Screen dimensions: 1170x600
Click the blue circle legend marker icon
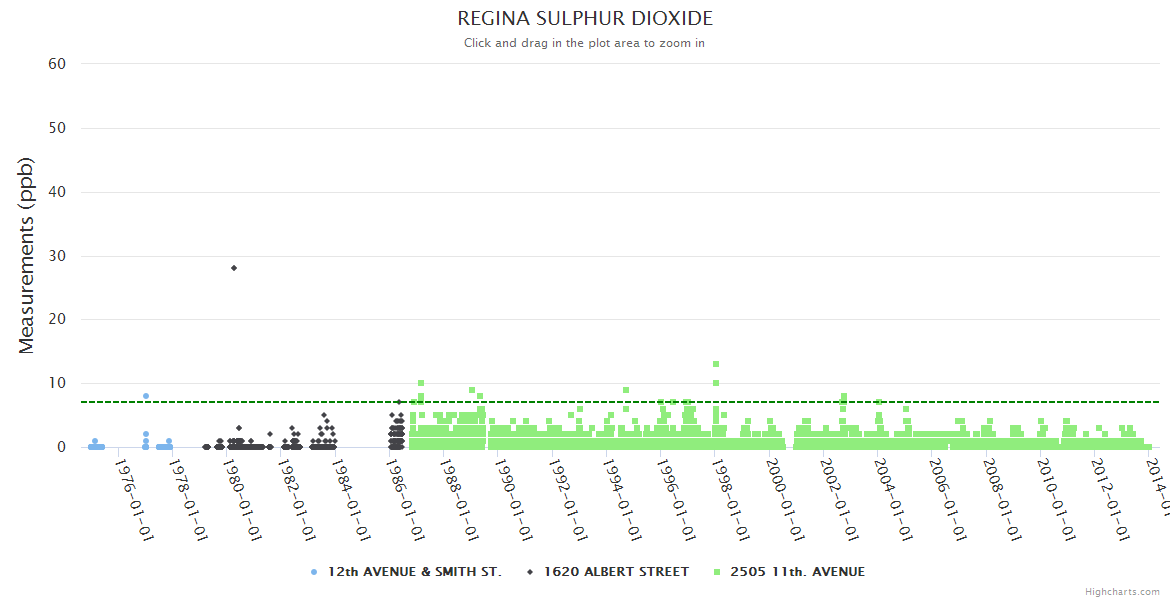click(314, 572)
